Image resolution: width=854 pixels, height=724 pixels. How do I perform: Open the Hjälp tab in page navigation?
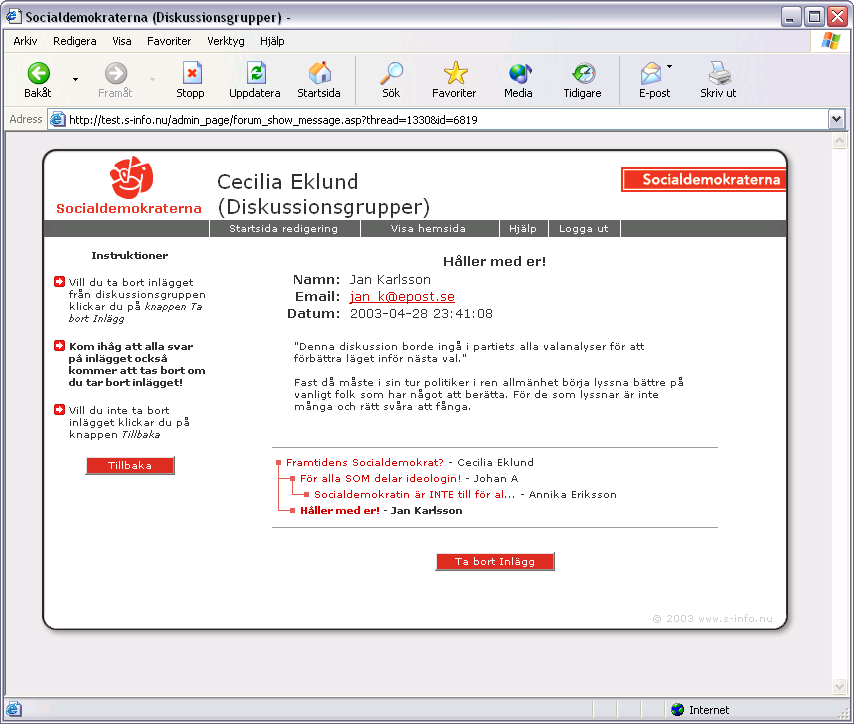coord(523,229)
